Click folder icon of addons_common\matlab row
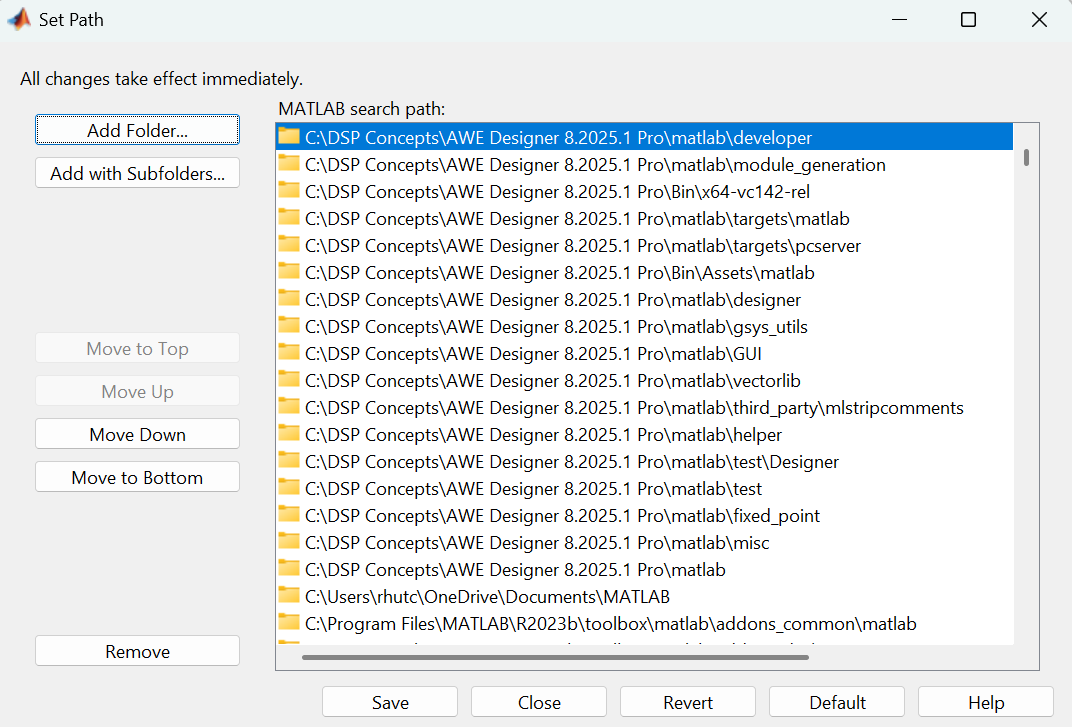1072x727 pixels. (x=289, y=623)
